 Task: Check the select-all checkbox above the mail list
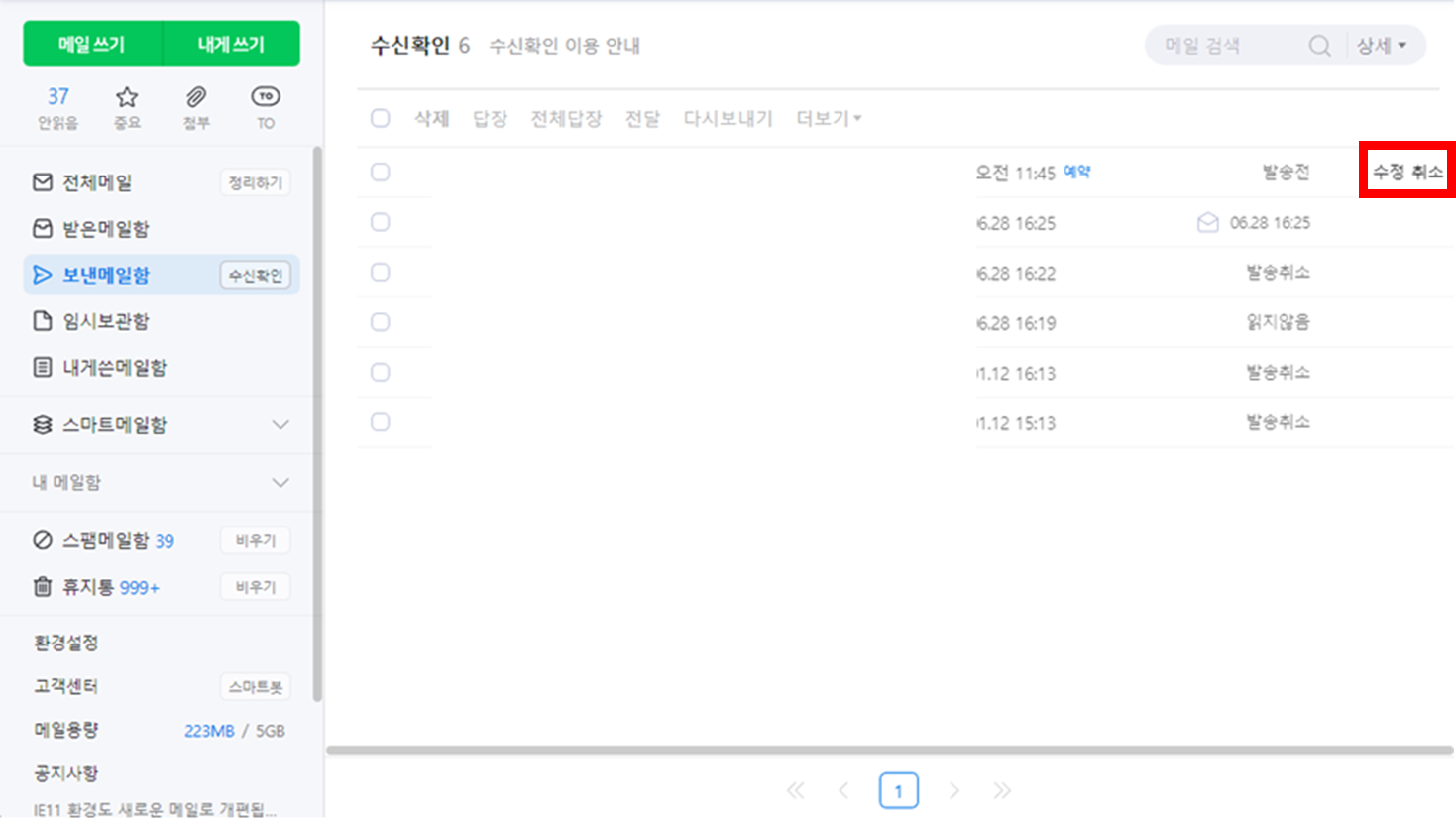click(380, 117)
